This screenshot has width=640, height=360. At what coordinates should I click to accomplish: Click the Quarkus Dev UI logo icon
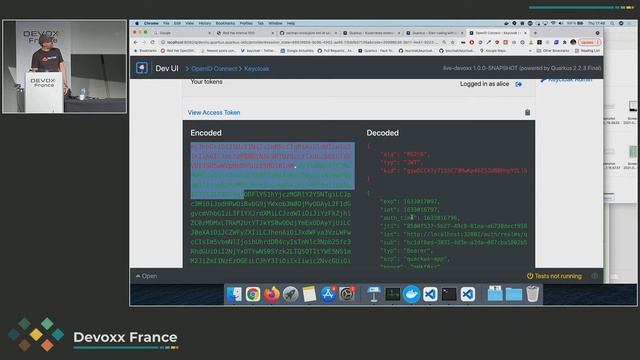[x=142, y=68]
